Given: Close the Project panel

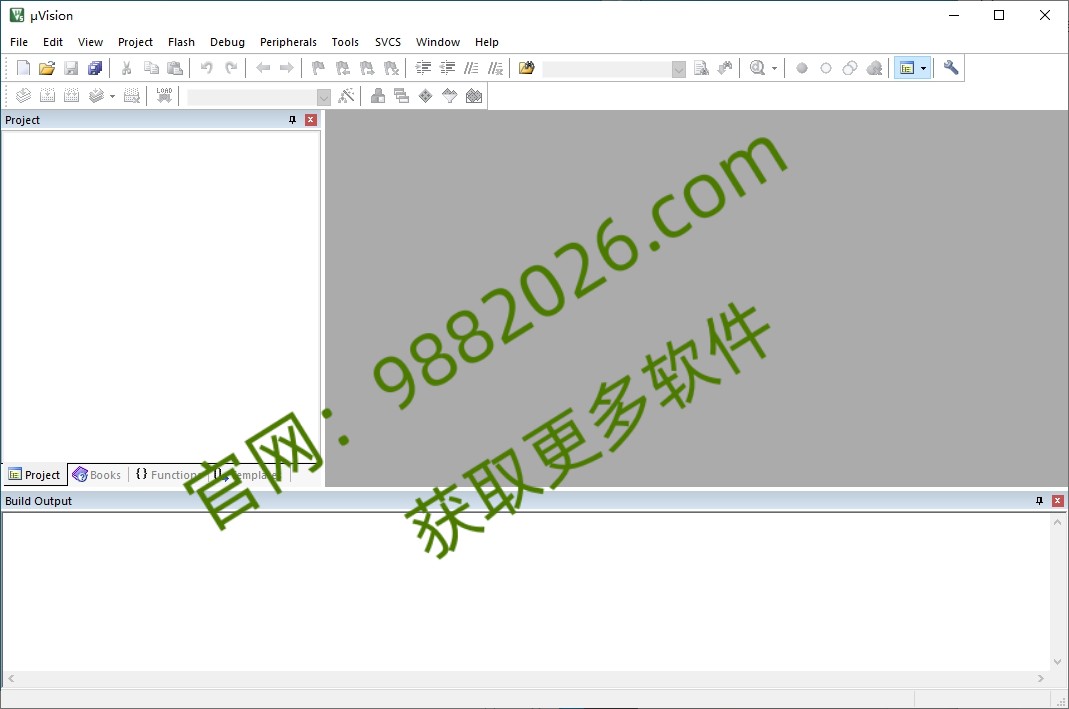Looking at the screenshot, I should pyautogui.click(x=311, y=120).
